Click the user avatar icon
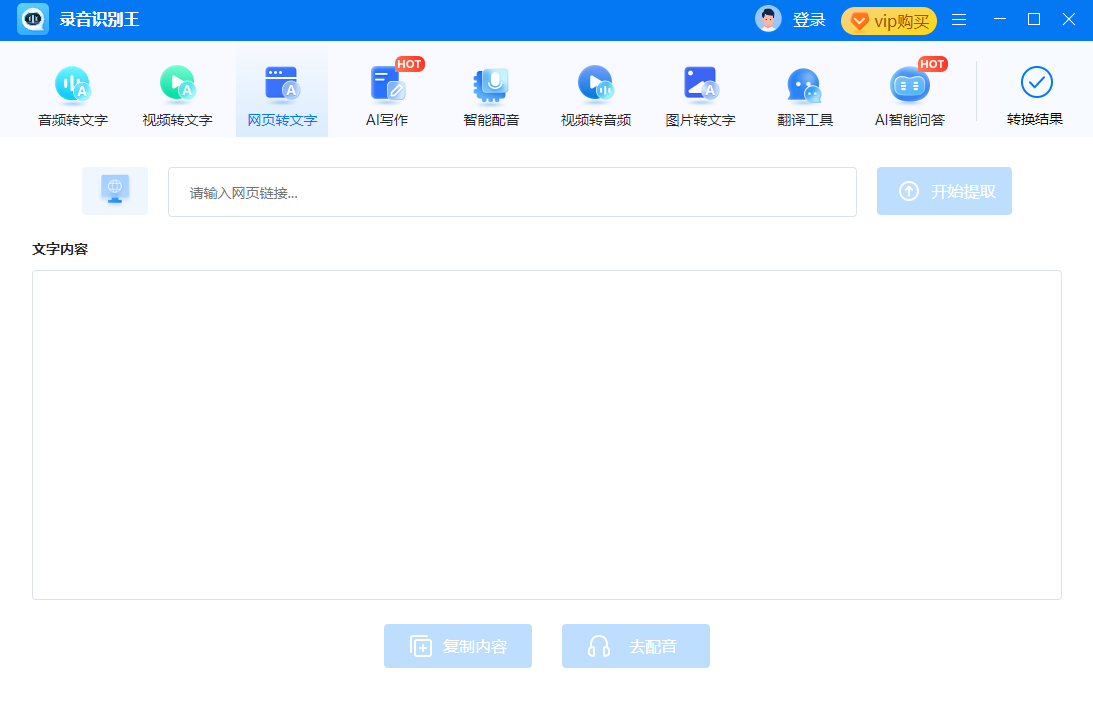 pyautogui.click(x=768, y=19)
